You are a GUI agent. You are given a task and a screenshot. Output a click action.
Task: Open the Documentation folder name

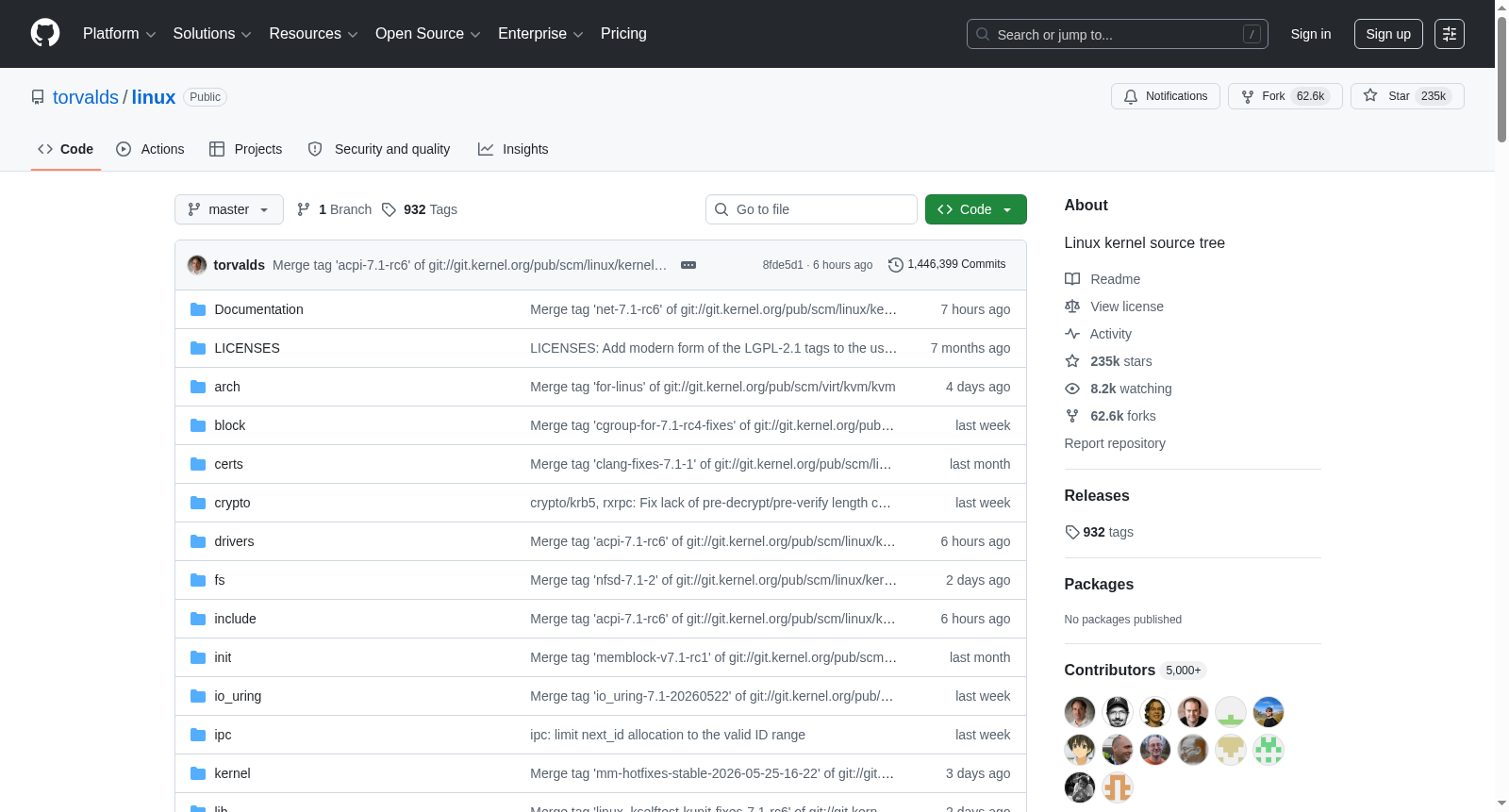tap(258, 309)
